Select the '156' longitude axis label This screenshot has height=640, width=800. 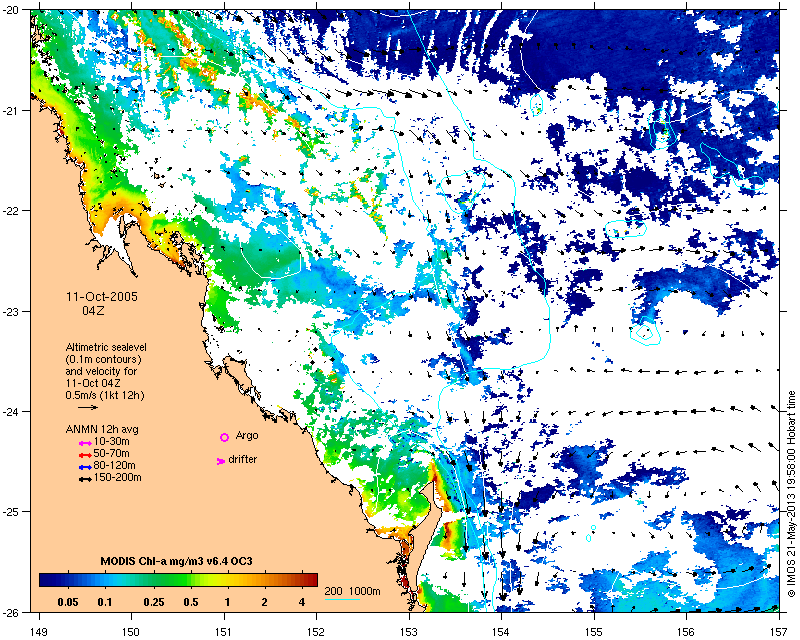tap(687, 632)
